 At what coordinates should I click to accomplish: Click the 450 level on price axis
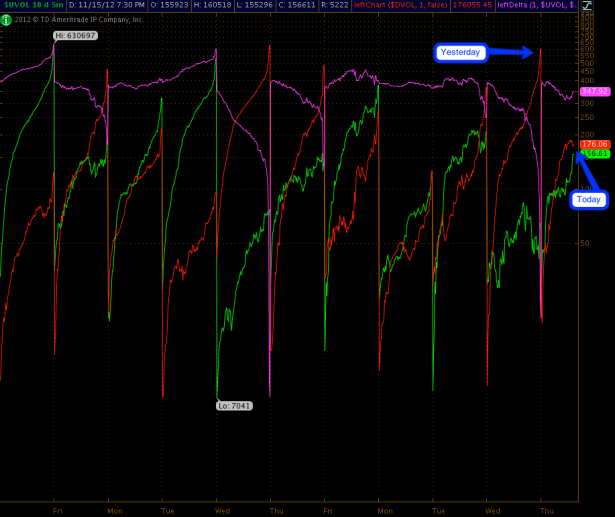pyautogui.click(x=587, y=71)
